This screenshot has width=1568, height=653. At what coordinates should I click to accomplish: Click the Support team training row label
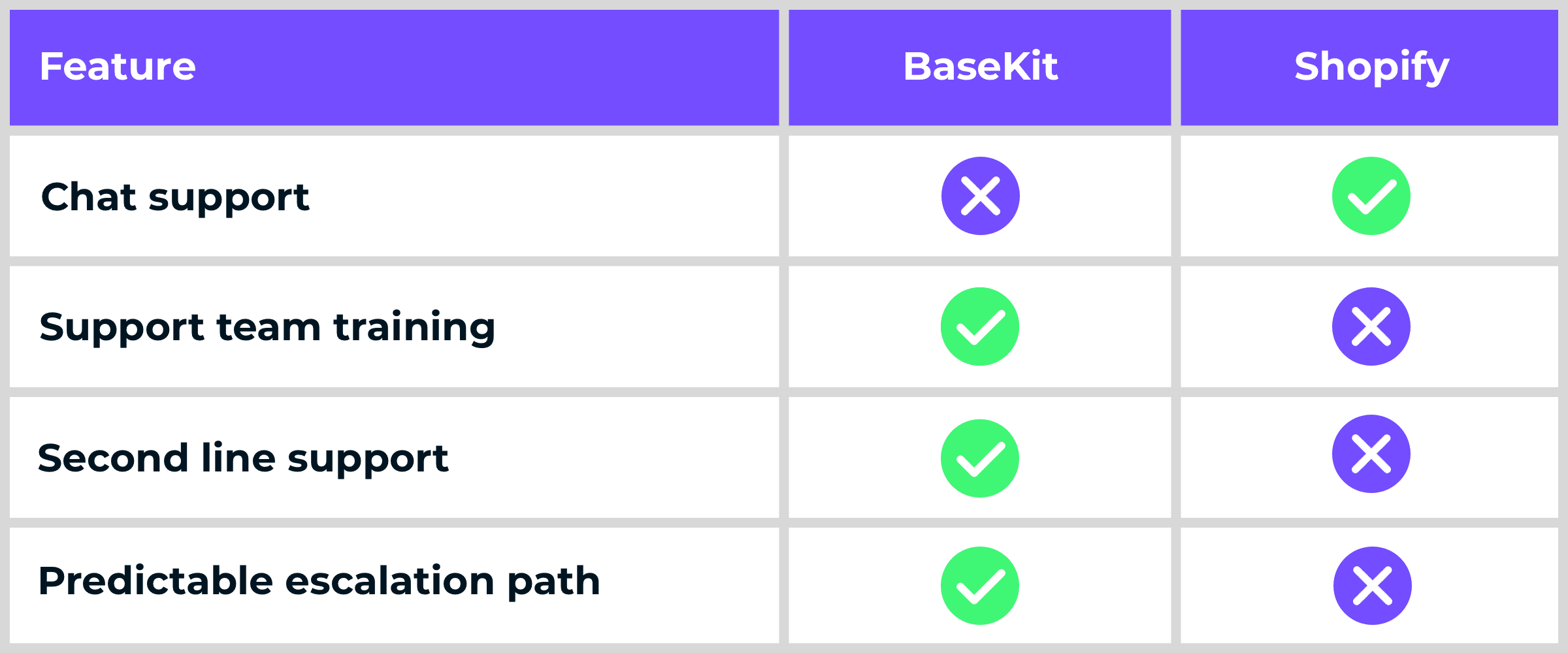pyautogui.click(x=267, y=327)
